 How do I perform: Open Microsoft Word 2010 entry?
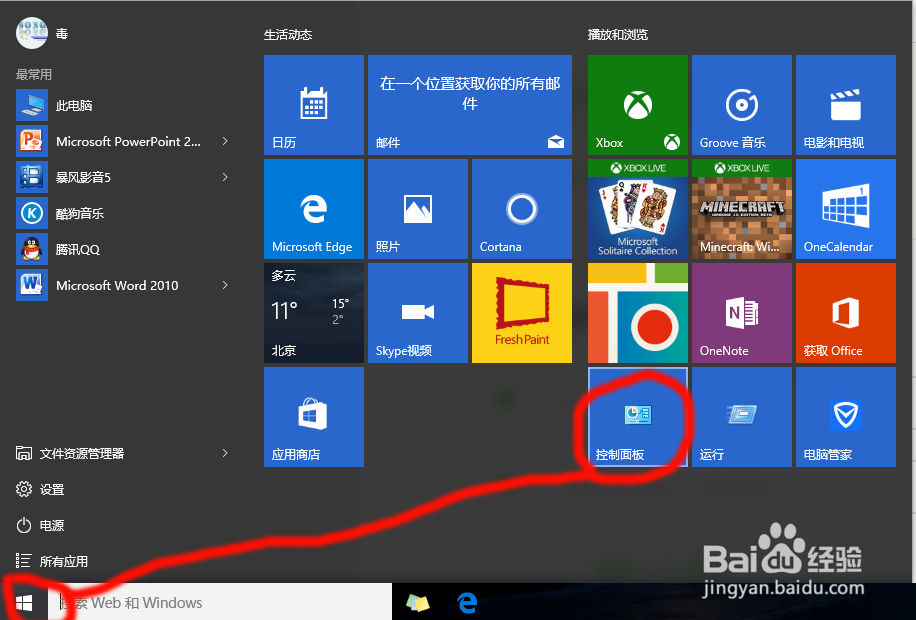tap(123, 285)
